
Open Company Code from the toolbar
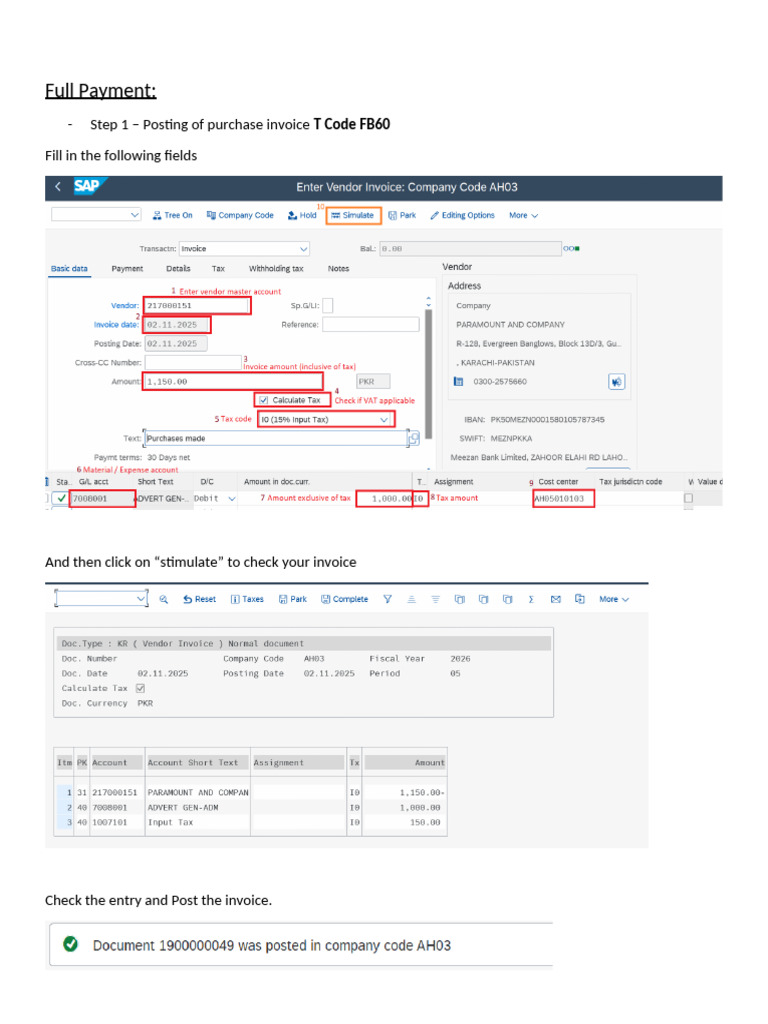(x=240, y=216)
